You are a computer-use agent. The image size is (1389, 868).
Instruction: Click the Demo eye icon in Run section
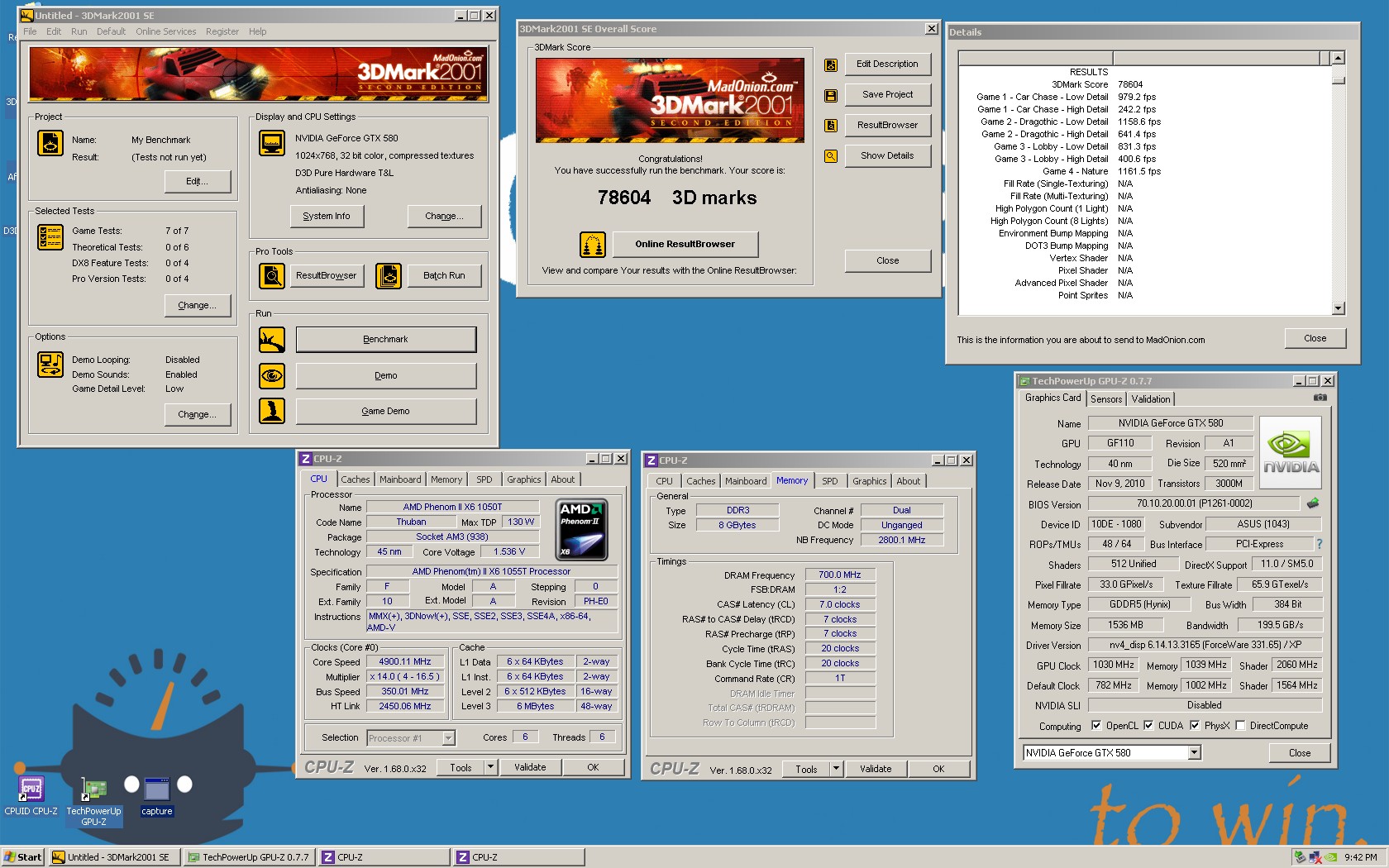coord(272,376)
